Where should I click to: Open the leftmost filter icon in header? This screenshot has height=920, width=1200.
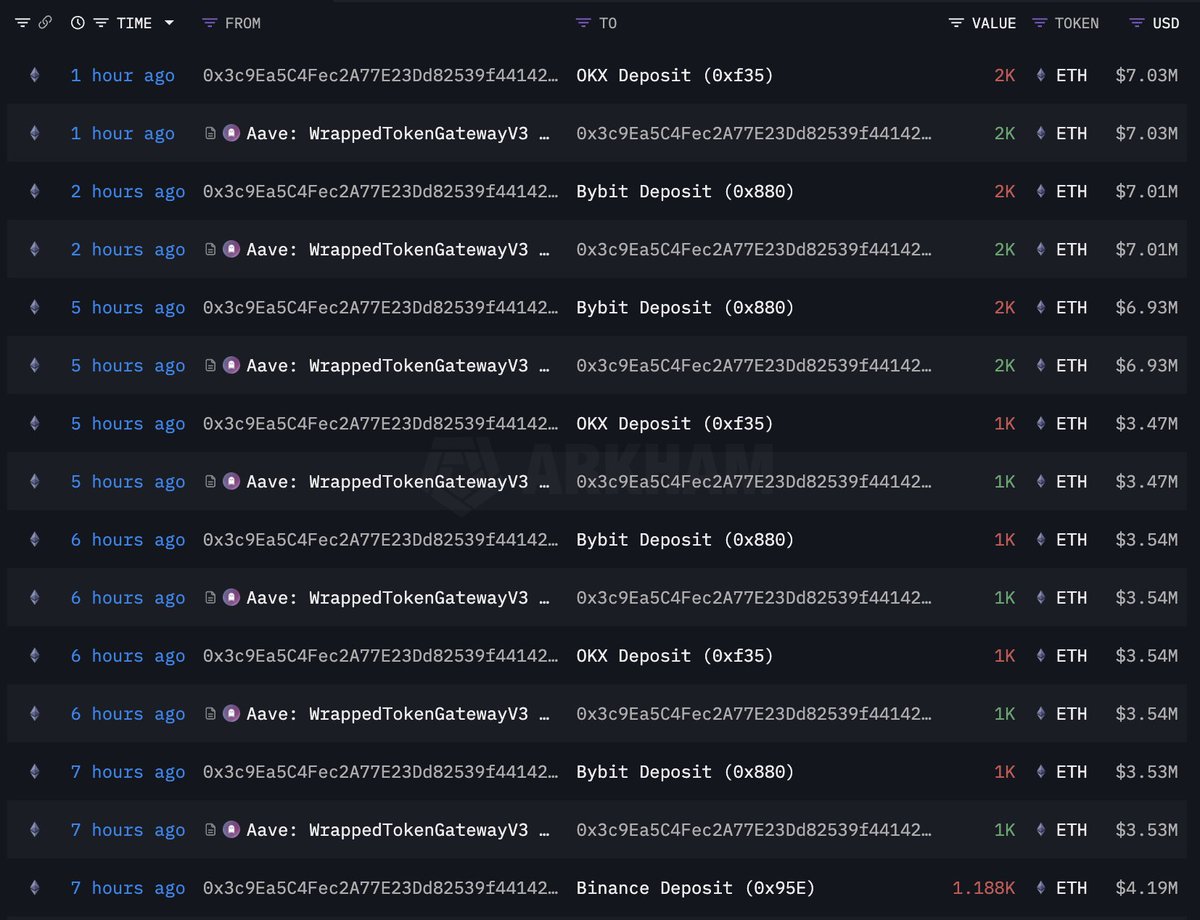pos(22,23)
